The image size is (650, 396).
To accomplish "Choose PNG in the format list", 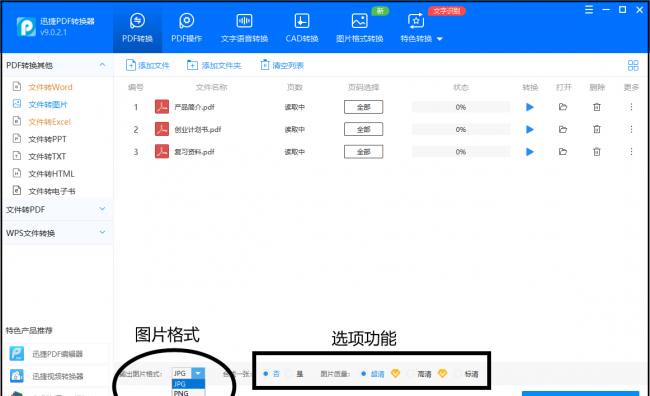I will point(188,393).
